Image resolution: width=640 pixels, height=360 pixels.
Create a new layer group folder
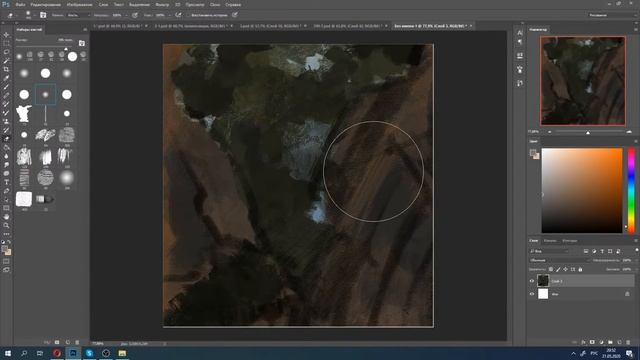click(610, 342)
